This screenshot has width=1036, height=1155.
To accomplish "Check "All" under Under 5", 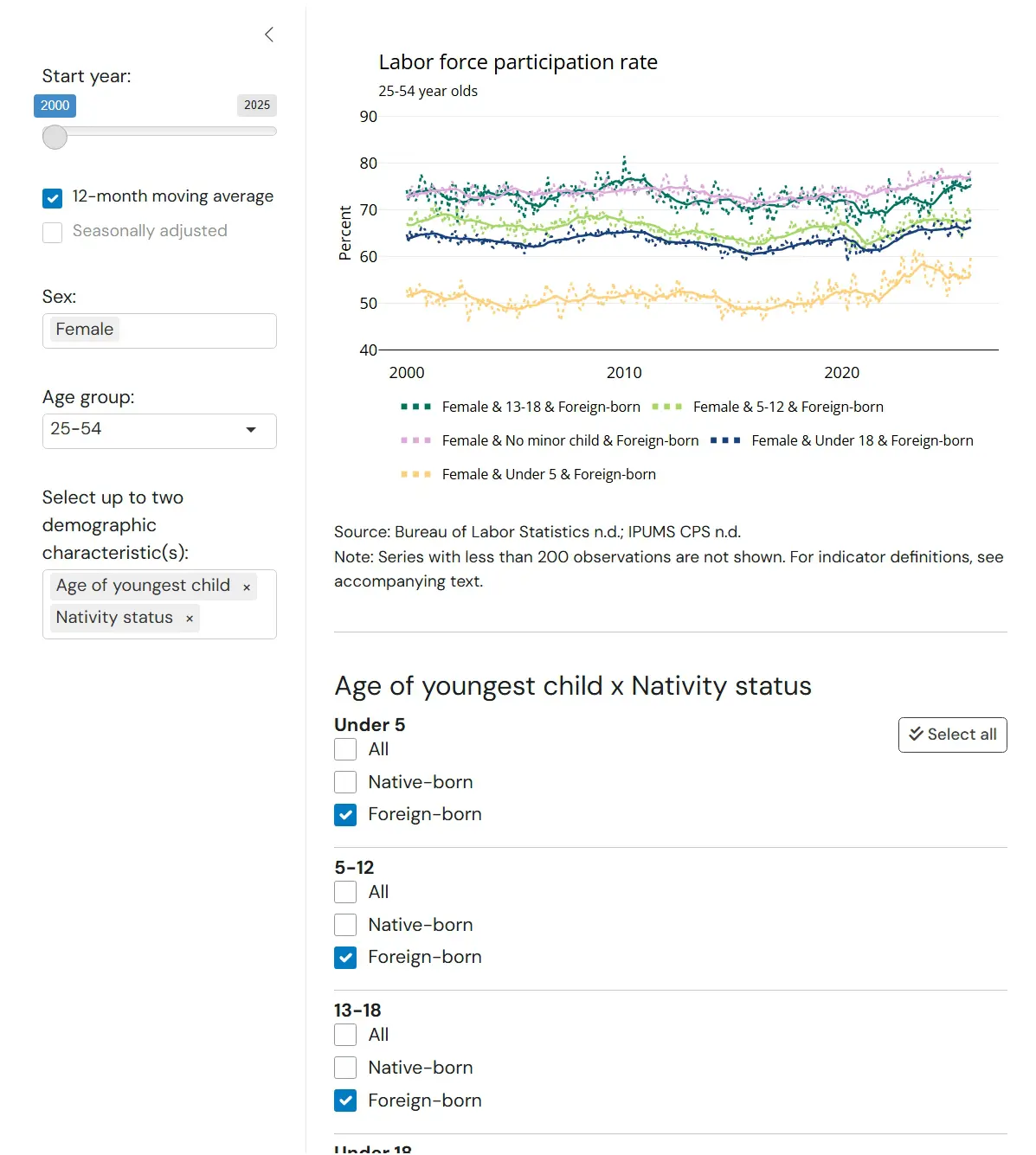I will tap(345, 749).
